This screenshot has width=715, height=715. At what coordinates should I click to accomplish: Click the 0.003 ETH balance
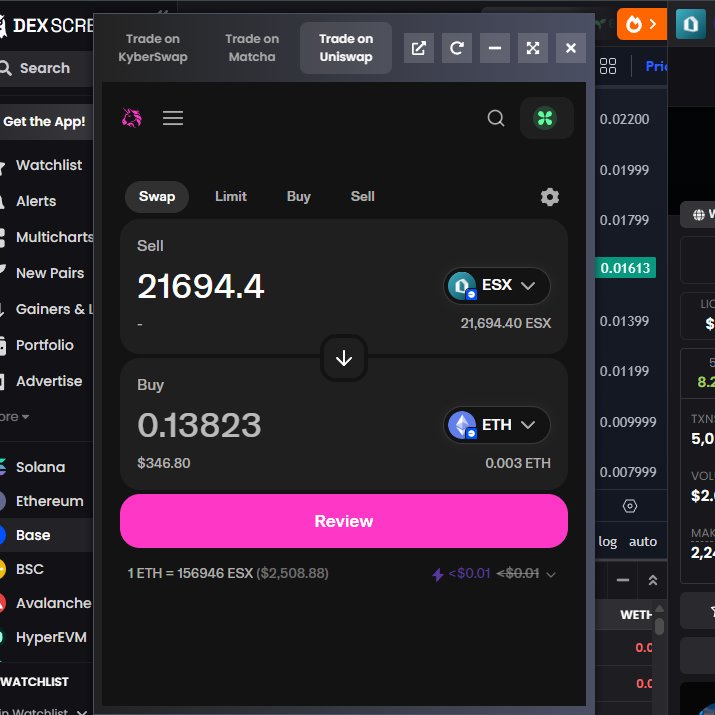pyautogui.click(x=518, y=463)
